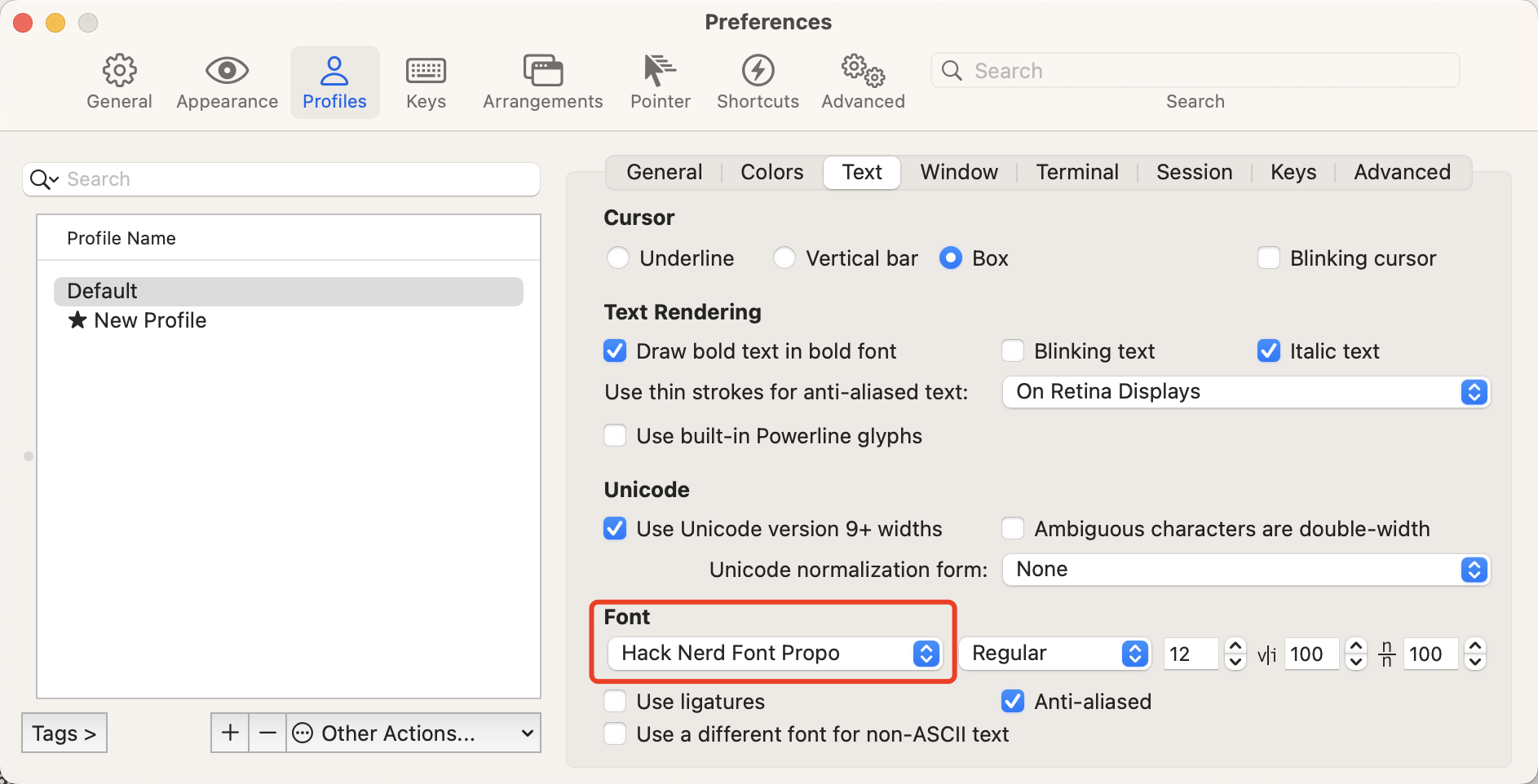Switch to the Window tab
This screenshot has width=1538, height=784.
tap(959, 173)
